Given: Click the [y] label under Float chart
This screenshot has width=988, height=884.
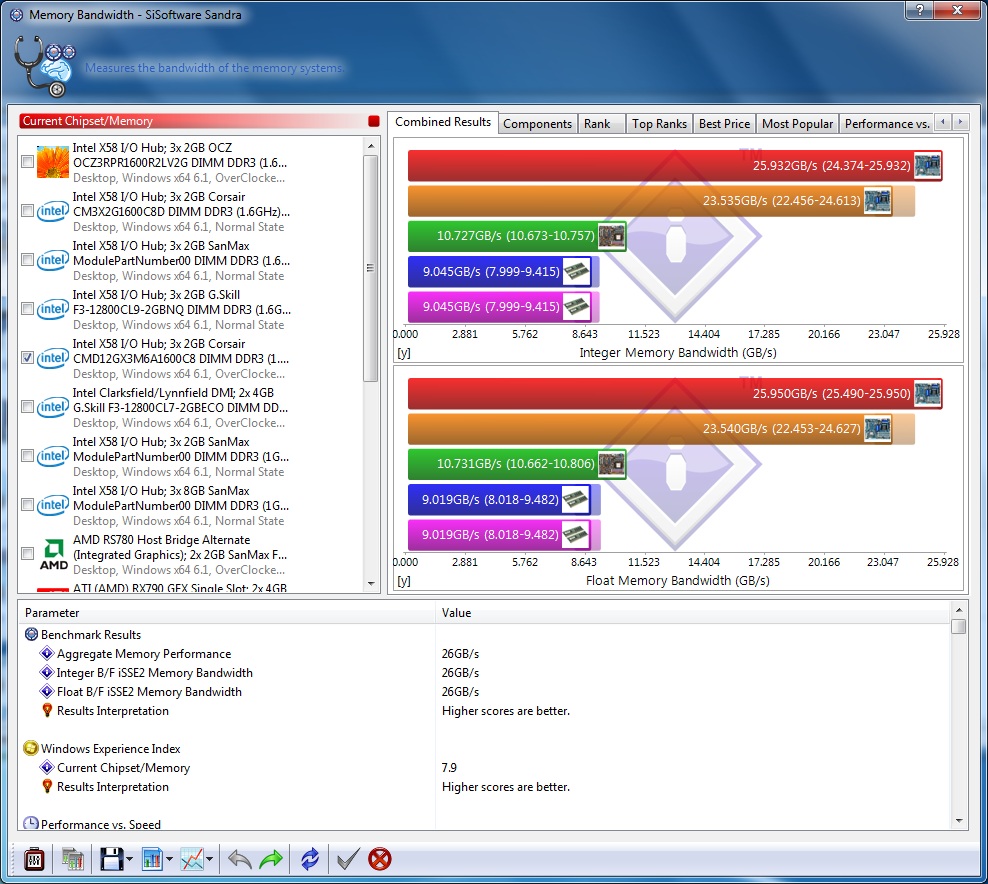Looking at the screenshot, I should (x=404, y=581).
